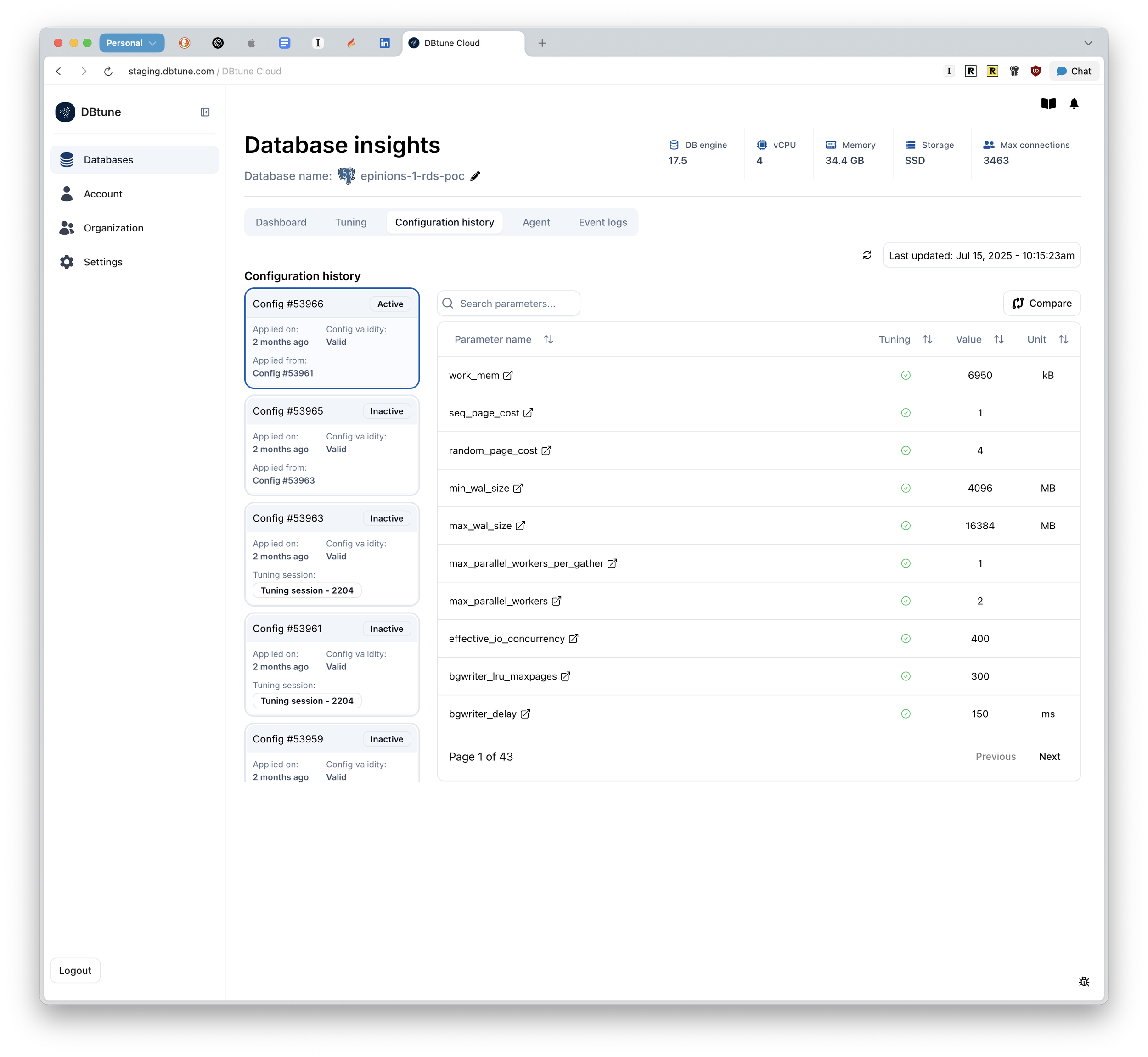Click the edit database name pencil icon

point(475,176)
